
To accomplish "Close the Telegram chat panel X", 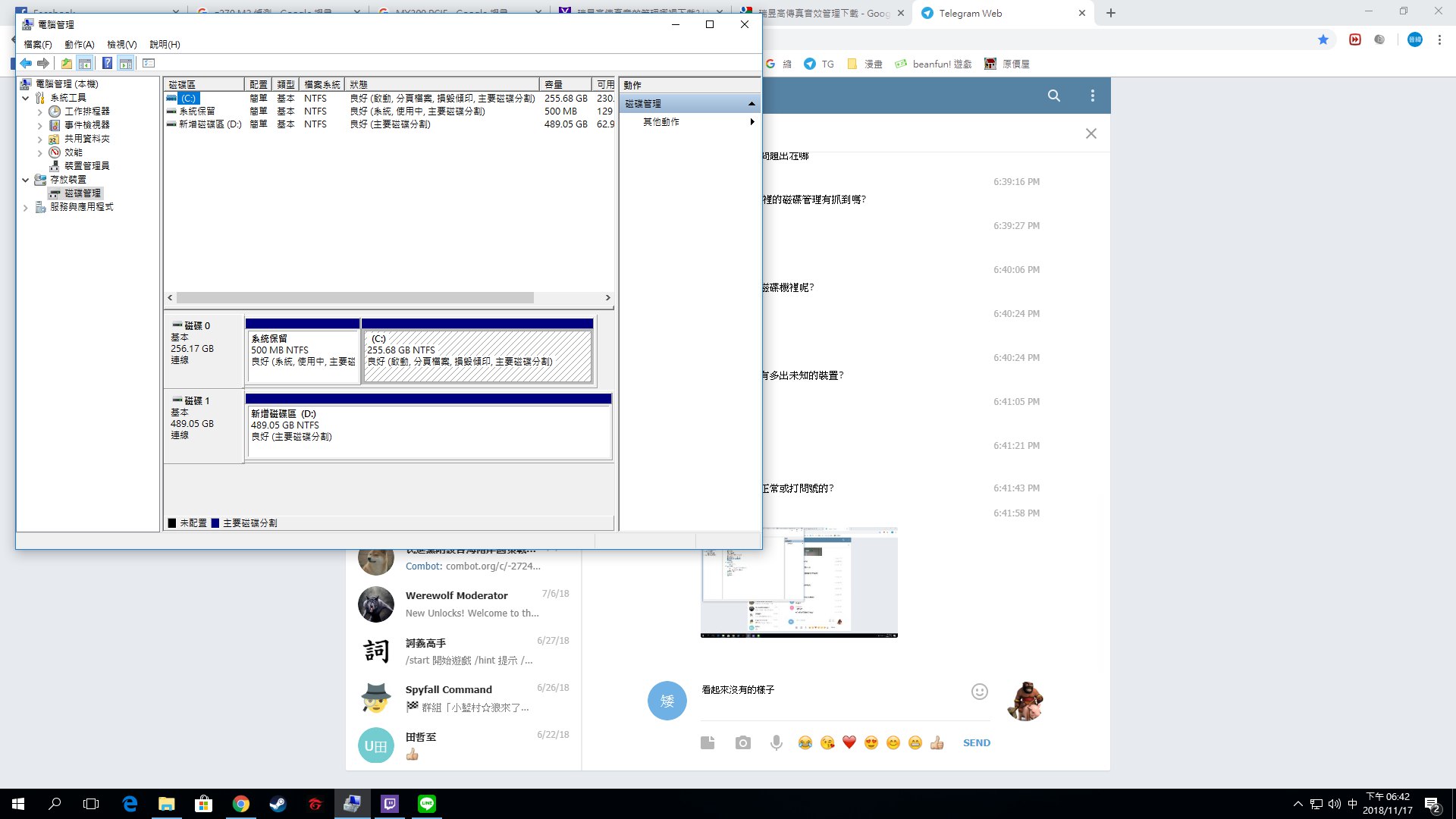I will [1091, 133].
